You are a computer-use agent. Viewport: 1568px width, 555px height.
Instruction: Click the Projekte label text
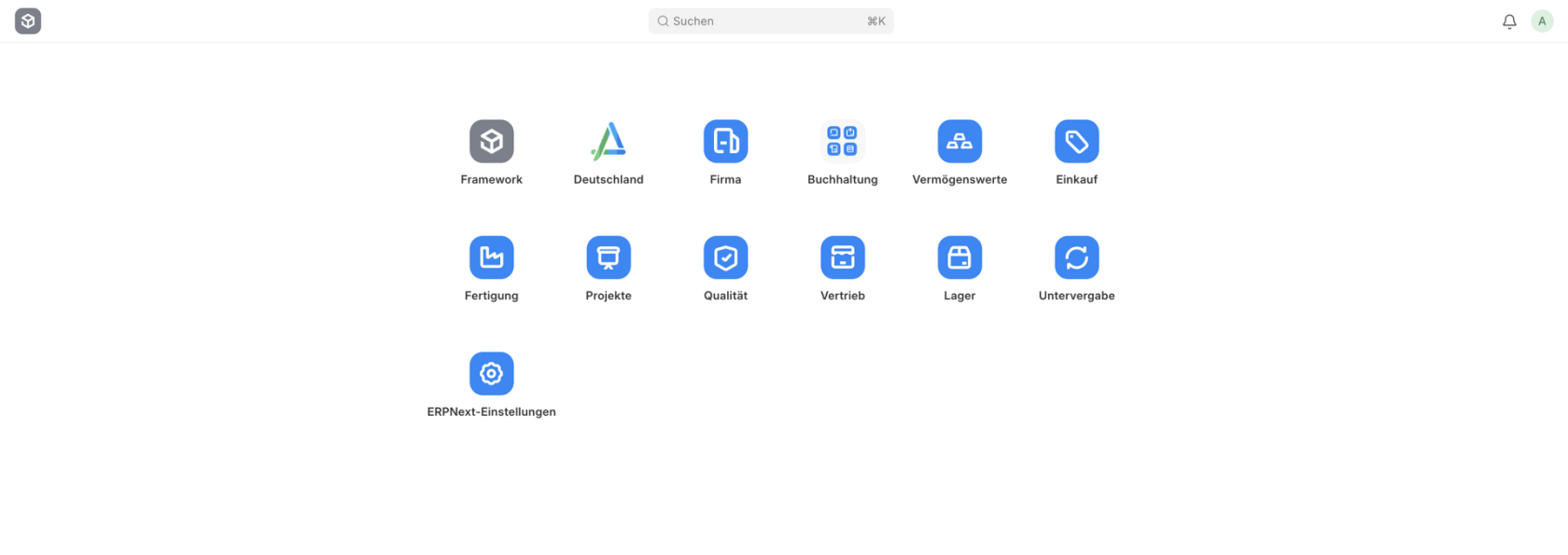tap(609, 296)
